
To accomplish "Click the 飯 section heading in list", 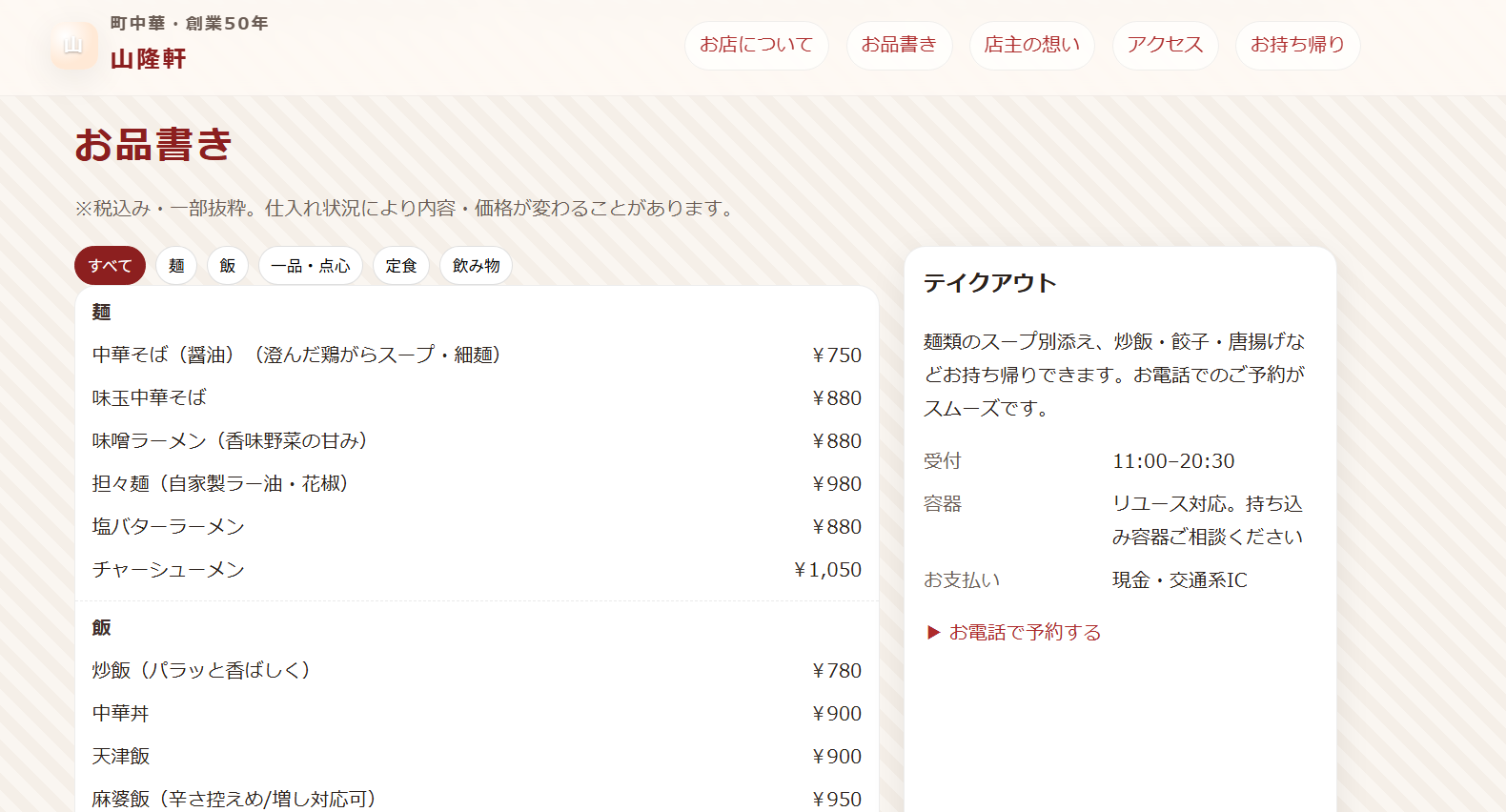I will click(101, 628).
